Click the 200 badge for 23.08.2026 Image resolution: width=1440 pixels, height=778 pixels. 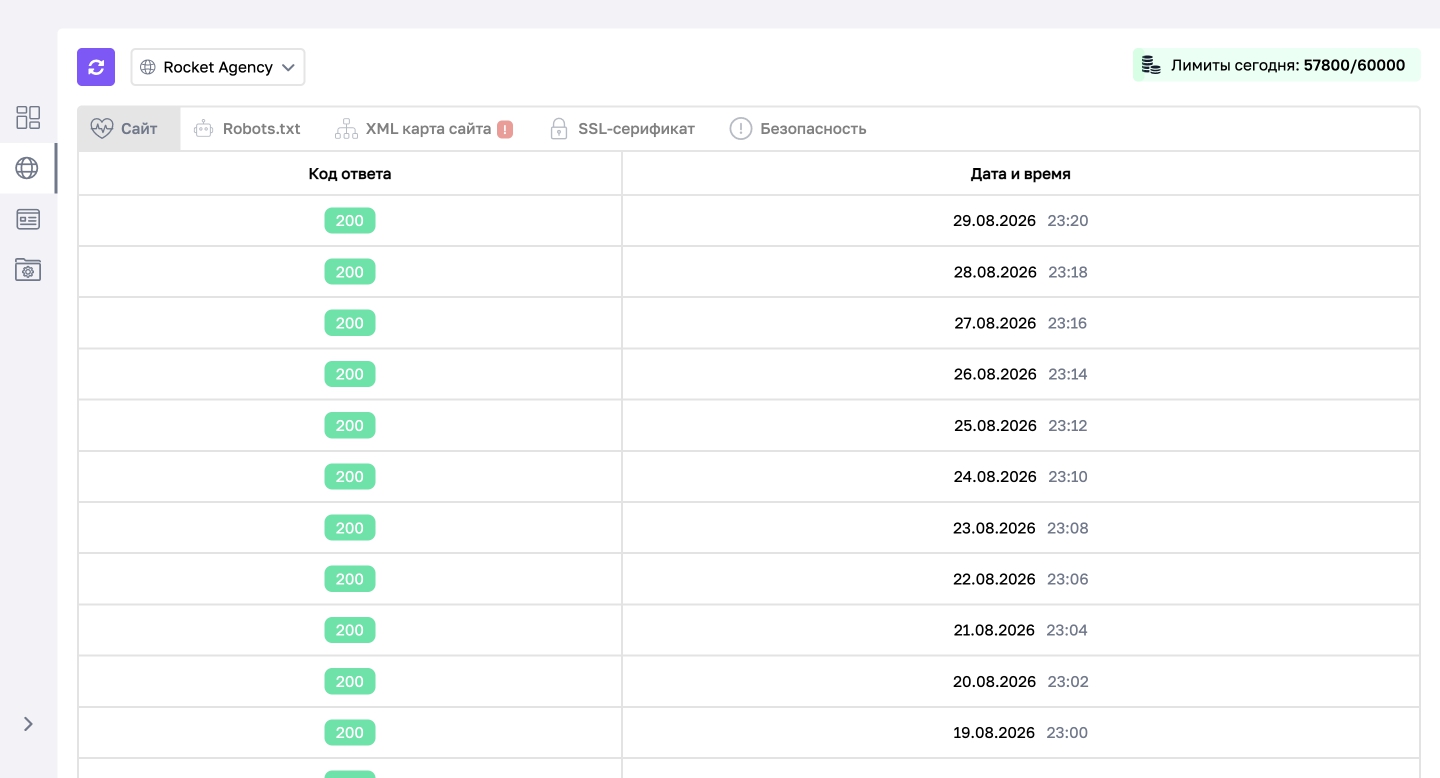click(x=350, y=528)
